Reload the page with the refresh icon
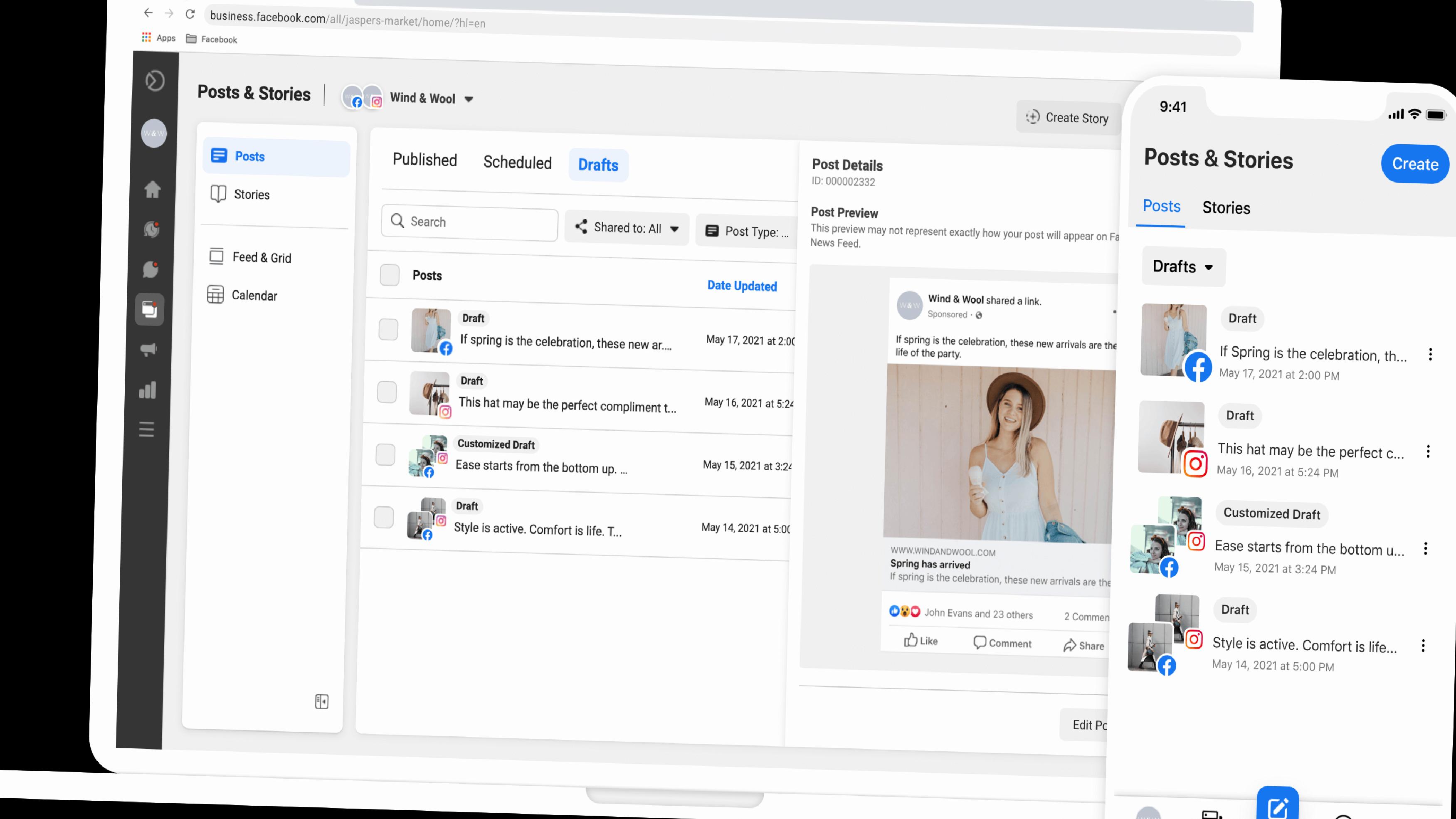Image resolution: width=1456 pixels, height=819 pixels. tap(190, 14)
